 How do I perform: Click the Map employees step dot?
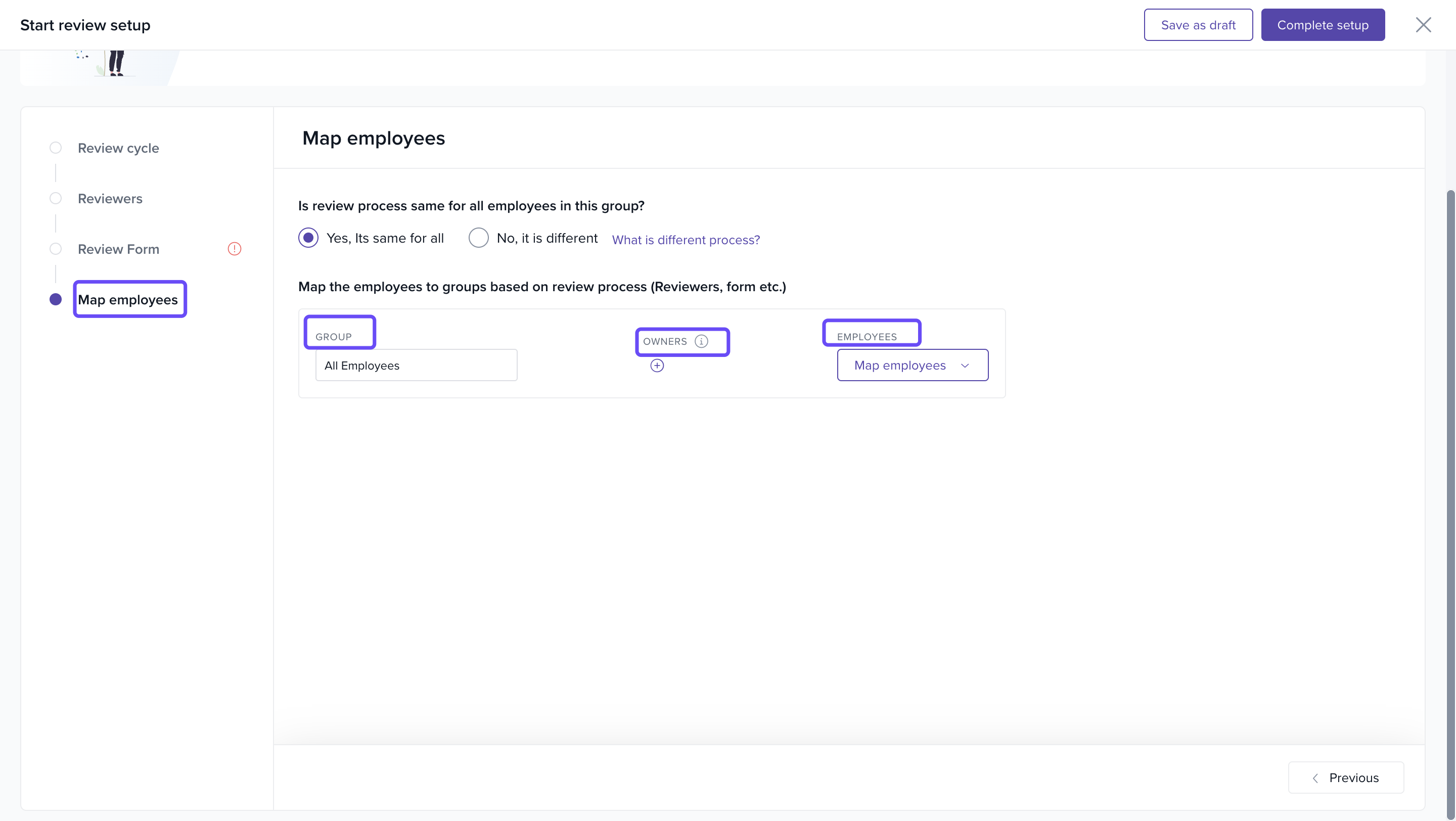tap(56, 299)
